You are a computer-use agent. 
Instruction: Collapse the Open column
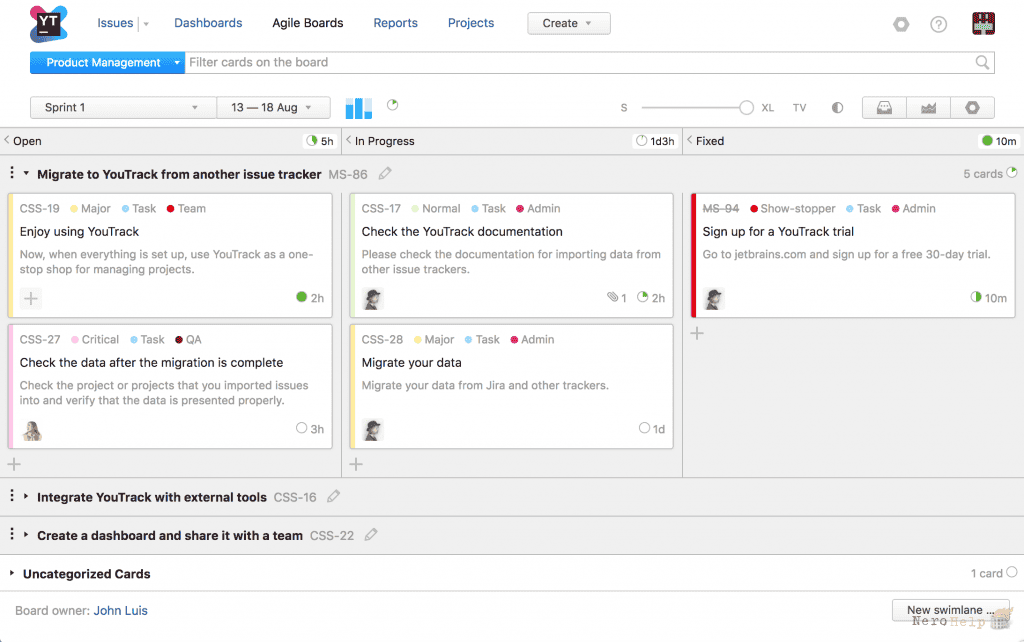click(x=7, y=140)
